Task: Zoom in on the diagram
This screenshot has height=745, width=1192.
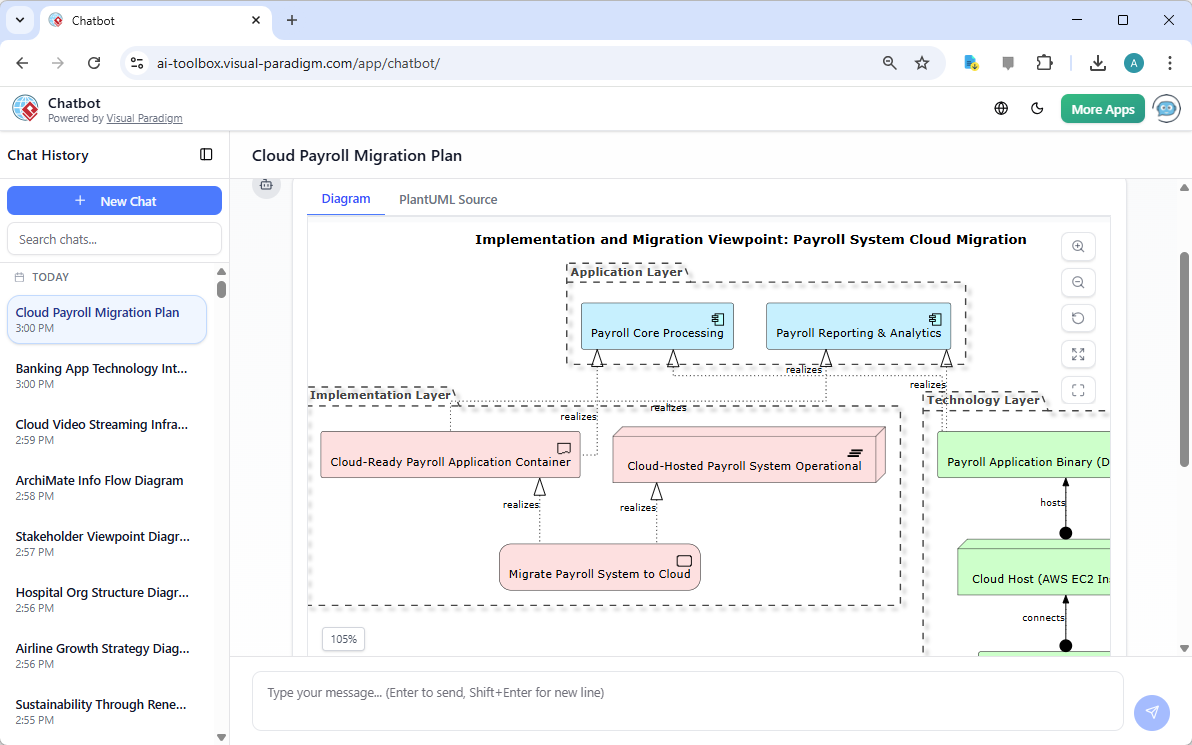Action: pos(1078,247)
